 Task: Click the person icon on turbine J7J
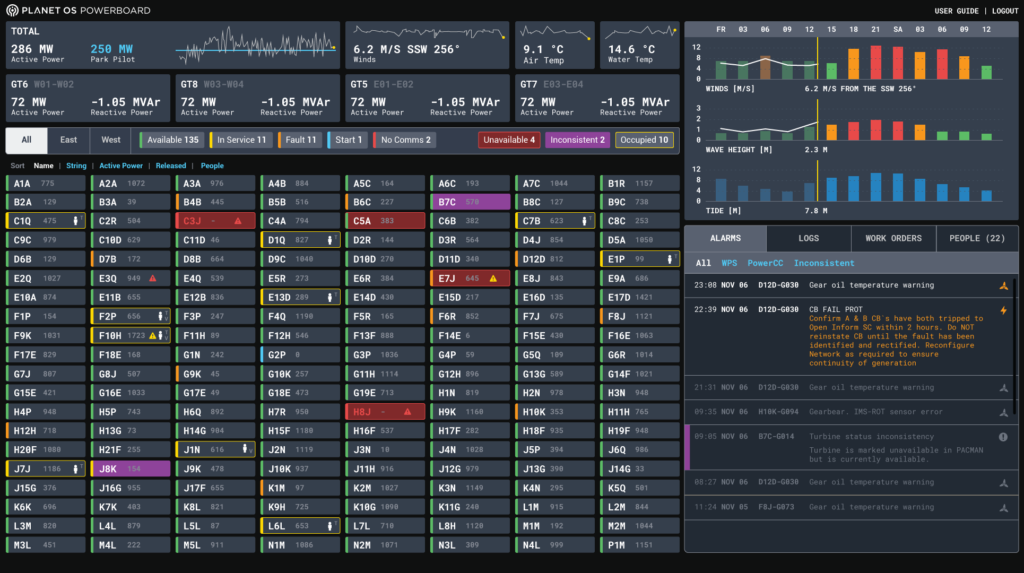76,469
